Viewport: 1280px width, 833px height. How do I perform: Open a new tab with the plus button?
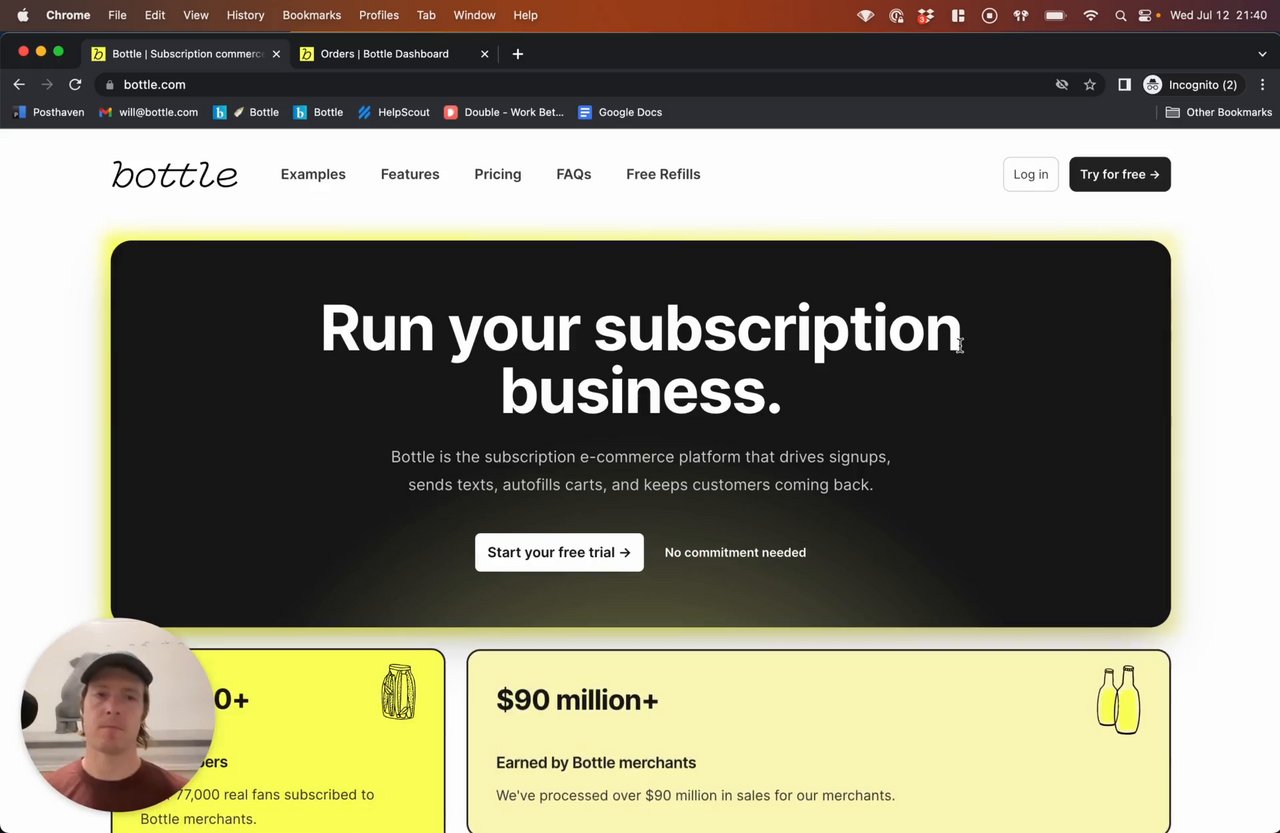(517, 54)
